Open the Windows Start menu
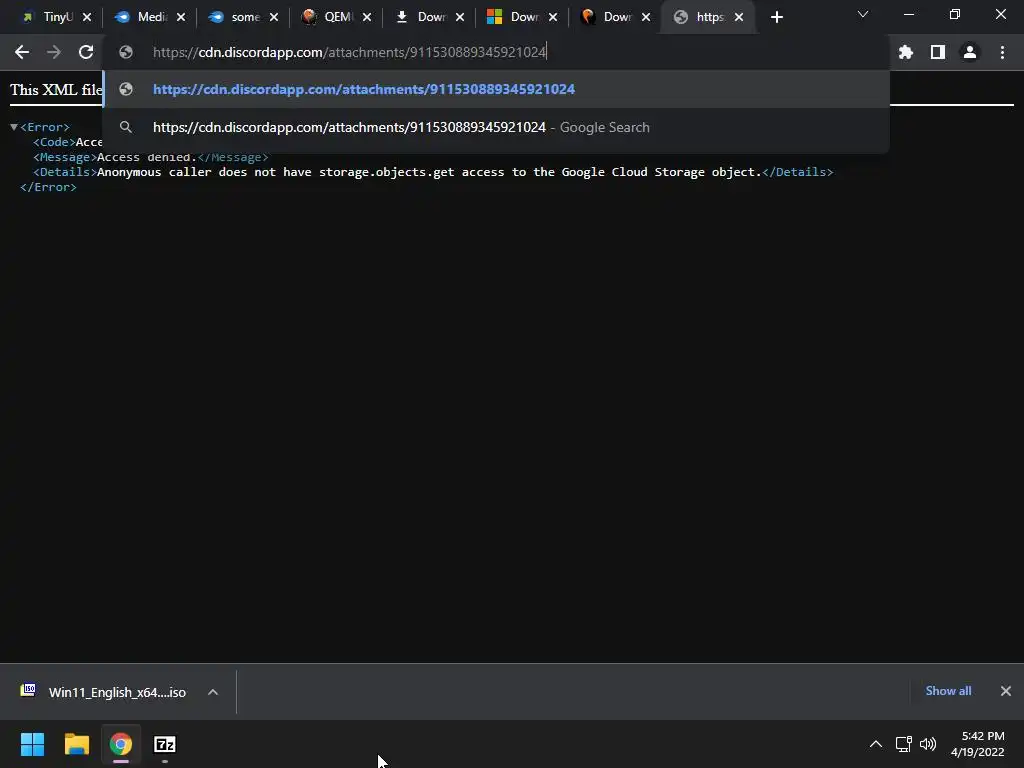The width and height of the screenshot is (1024, 768). click(32, 744)
